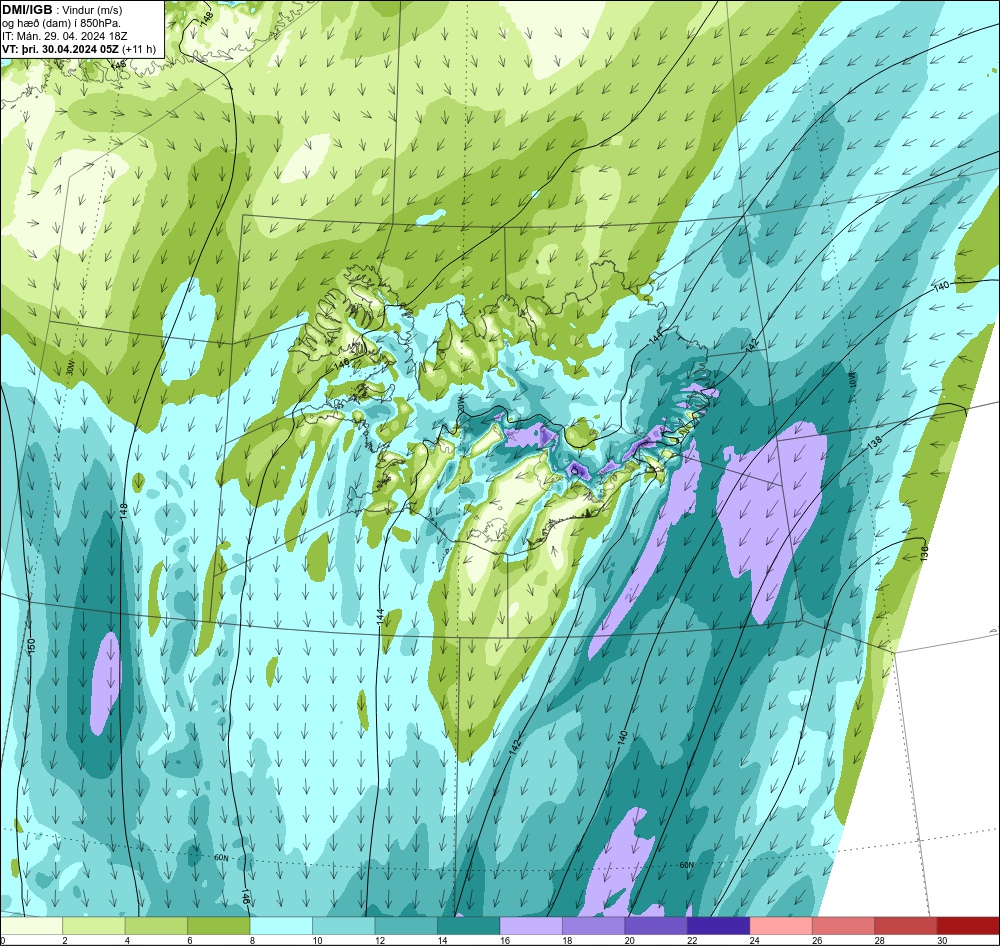Click the red swatch between 28 and 30
Viewport: 1000px width, 946px height.
906,925
